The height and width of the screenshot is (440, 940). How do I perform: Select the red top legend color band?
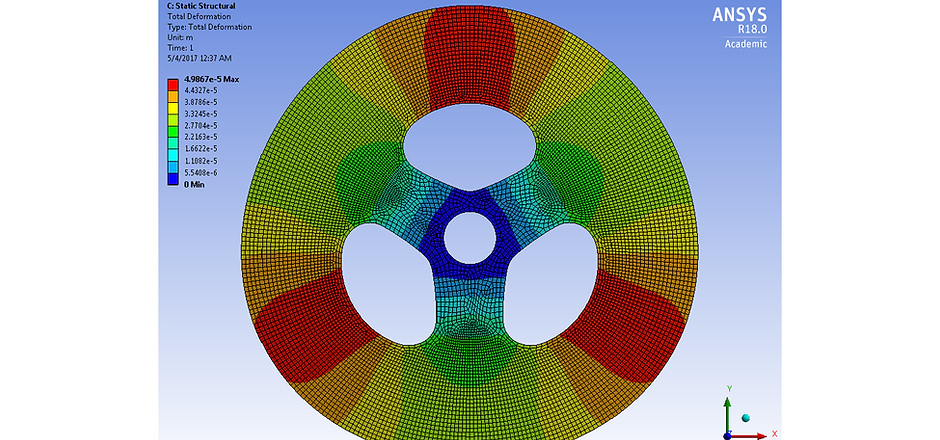(x=173, y=85)
